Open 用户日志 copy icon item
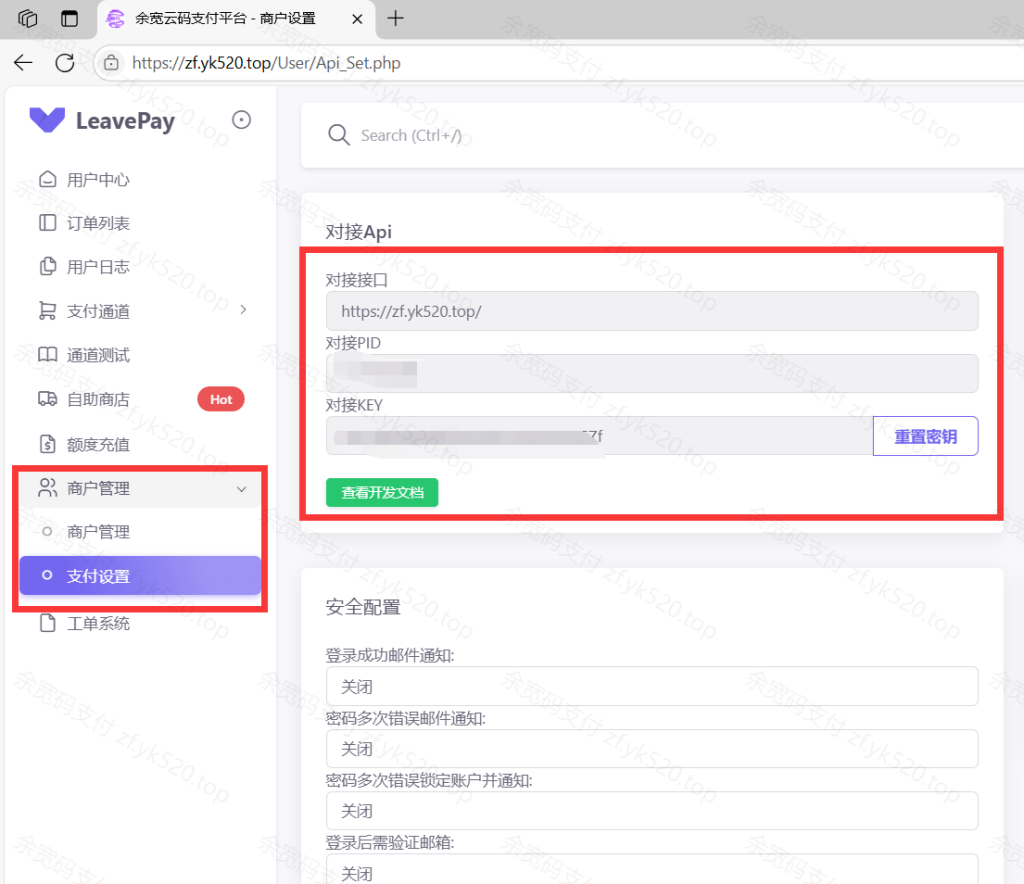Viewport: 1024px width, 884px height. point(47,267)
